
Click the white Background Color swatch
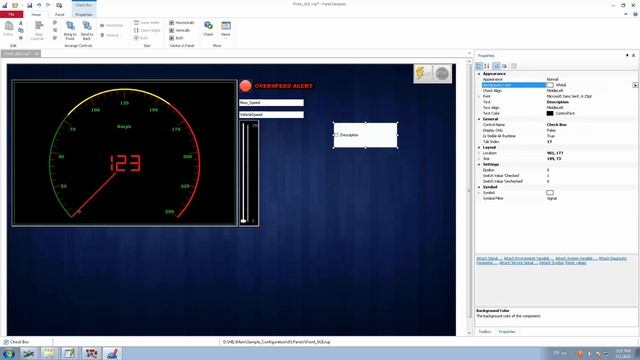[x=550, y=85]
